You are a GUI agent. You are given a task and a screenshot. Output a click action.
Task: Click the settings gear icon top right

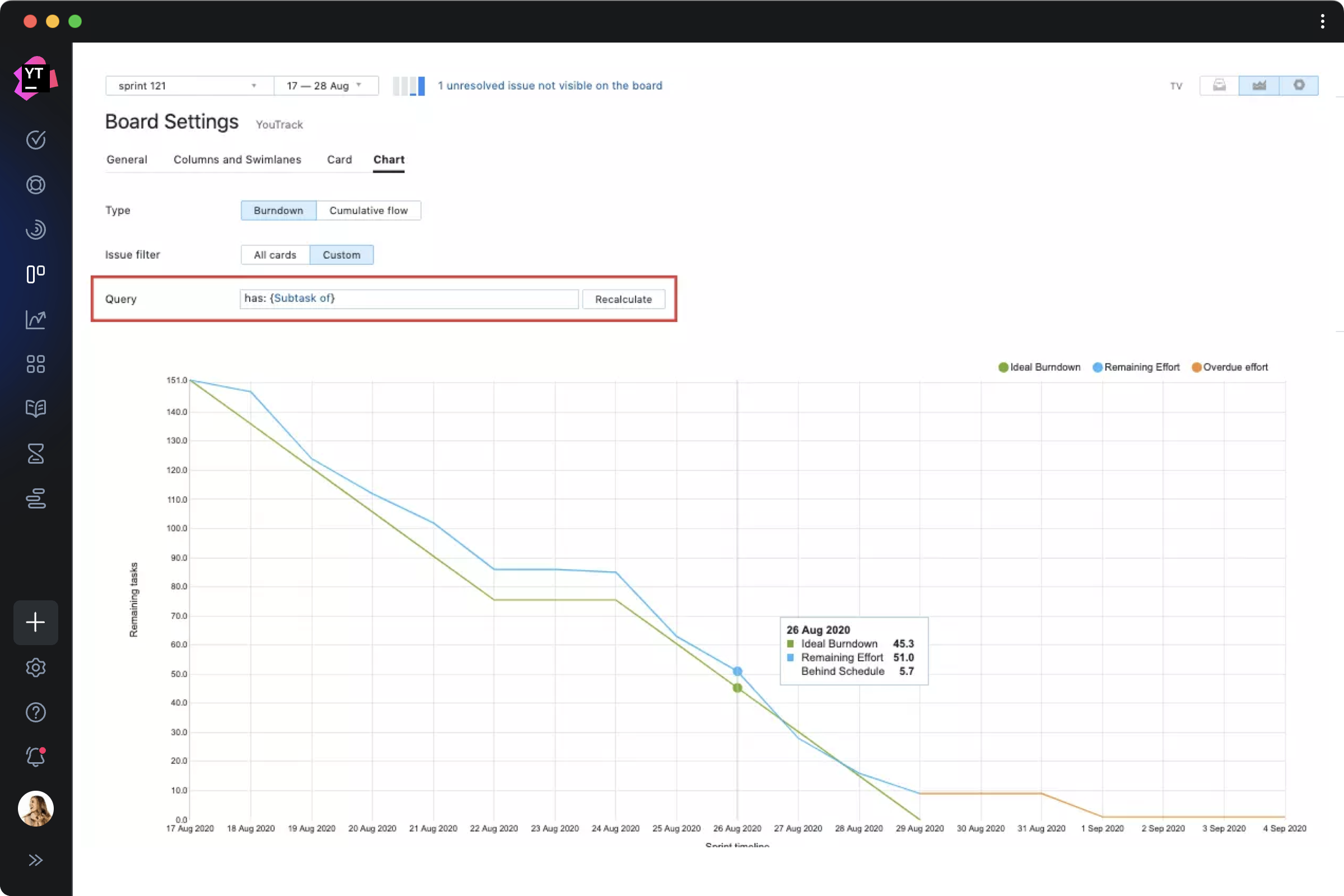point(1298,85)
